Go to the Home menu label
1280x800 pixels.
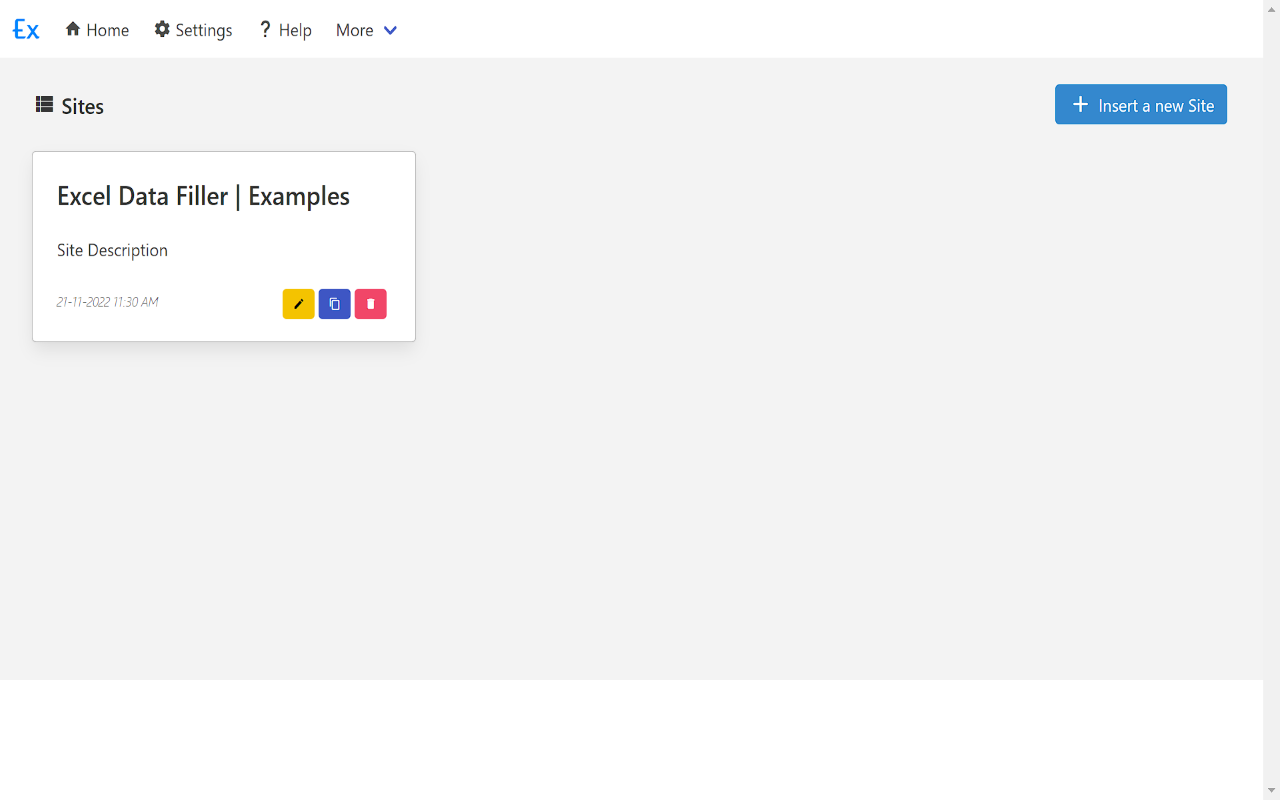[x=107, y=30]
